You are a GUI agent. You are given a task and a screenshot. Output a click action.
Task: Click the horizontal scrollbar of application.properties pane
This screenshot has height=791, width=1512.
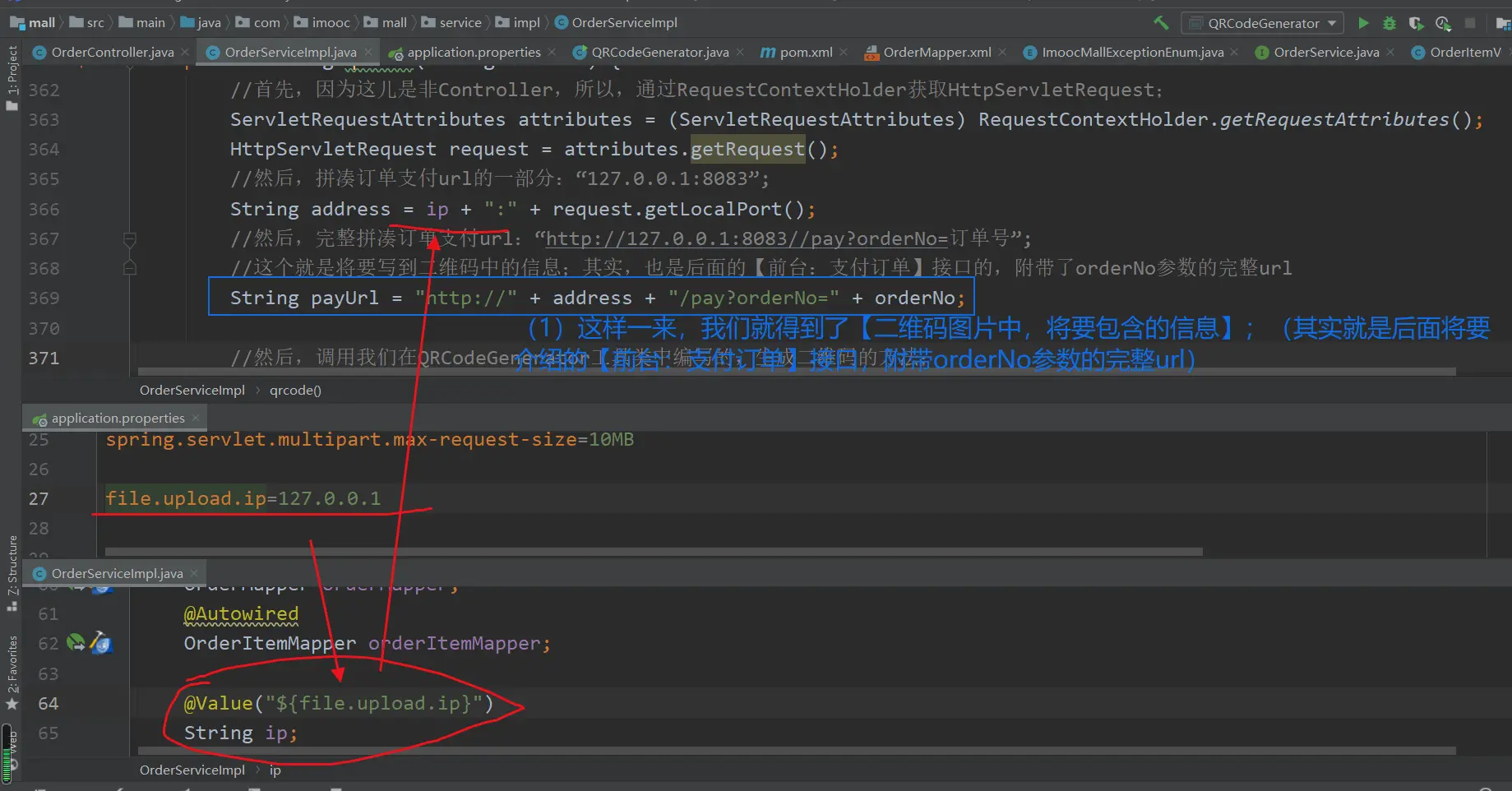[x=654, y=552]
